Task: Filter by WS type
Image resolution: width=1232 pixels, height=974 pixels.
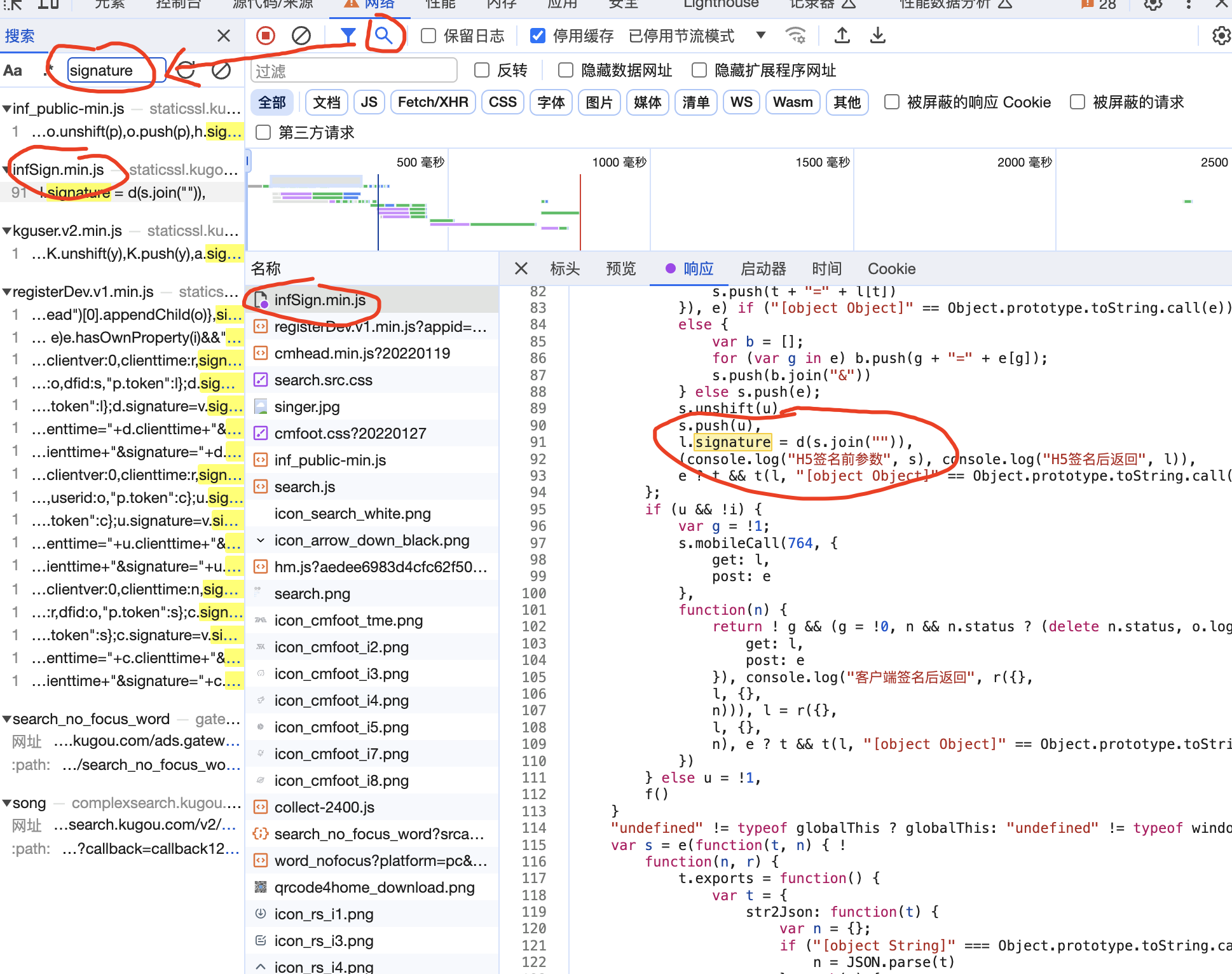Action: [x=742, y=102]
